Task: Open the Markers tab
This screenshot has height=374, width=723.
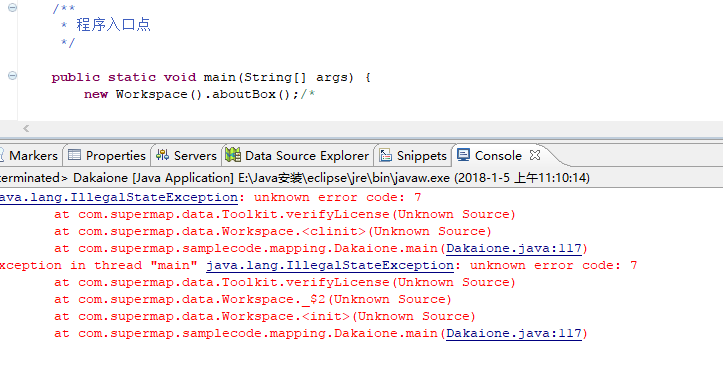Action: point(30,155)
